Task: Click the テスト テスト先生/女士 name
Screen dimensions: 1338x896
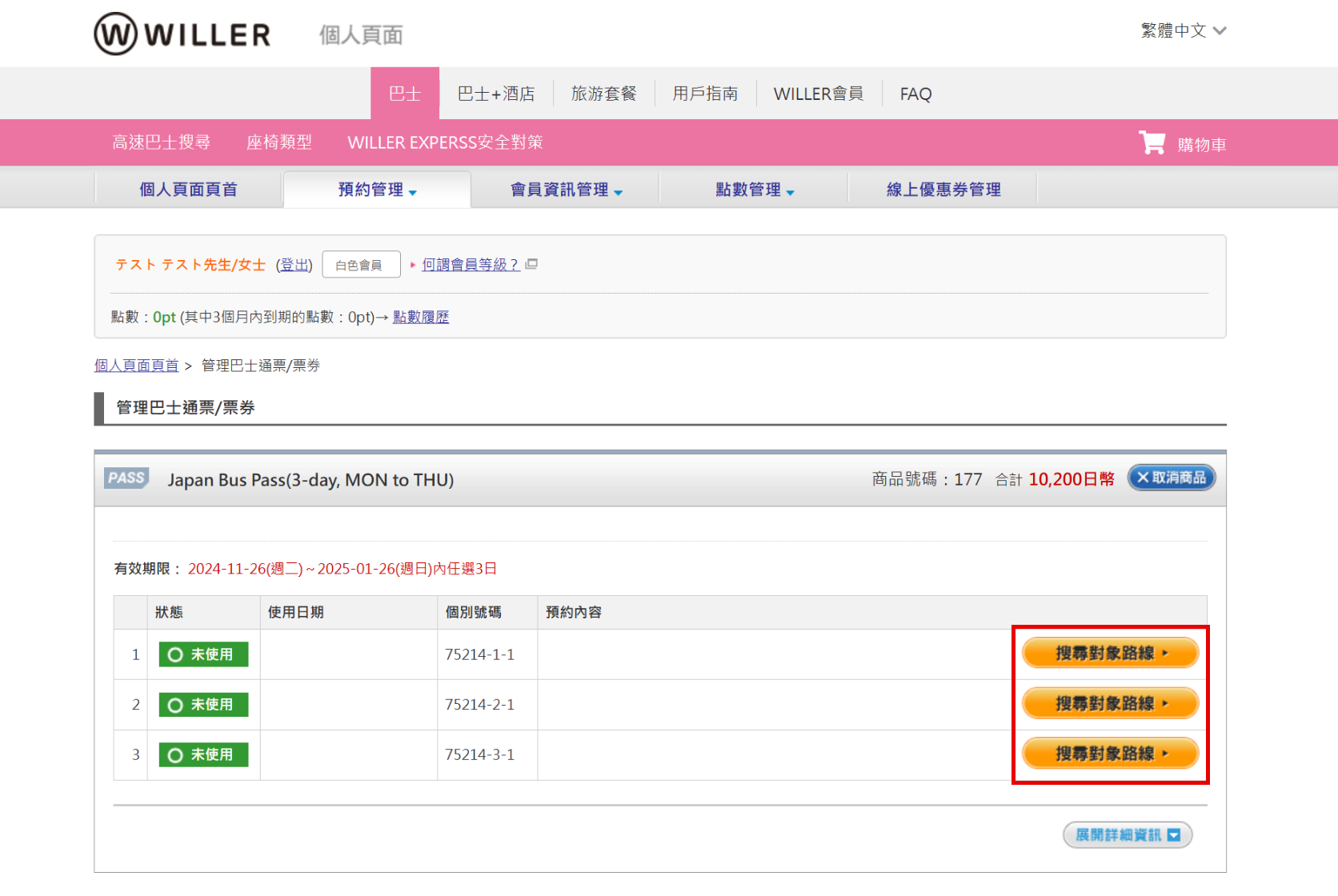Action: point(190,265)
